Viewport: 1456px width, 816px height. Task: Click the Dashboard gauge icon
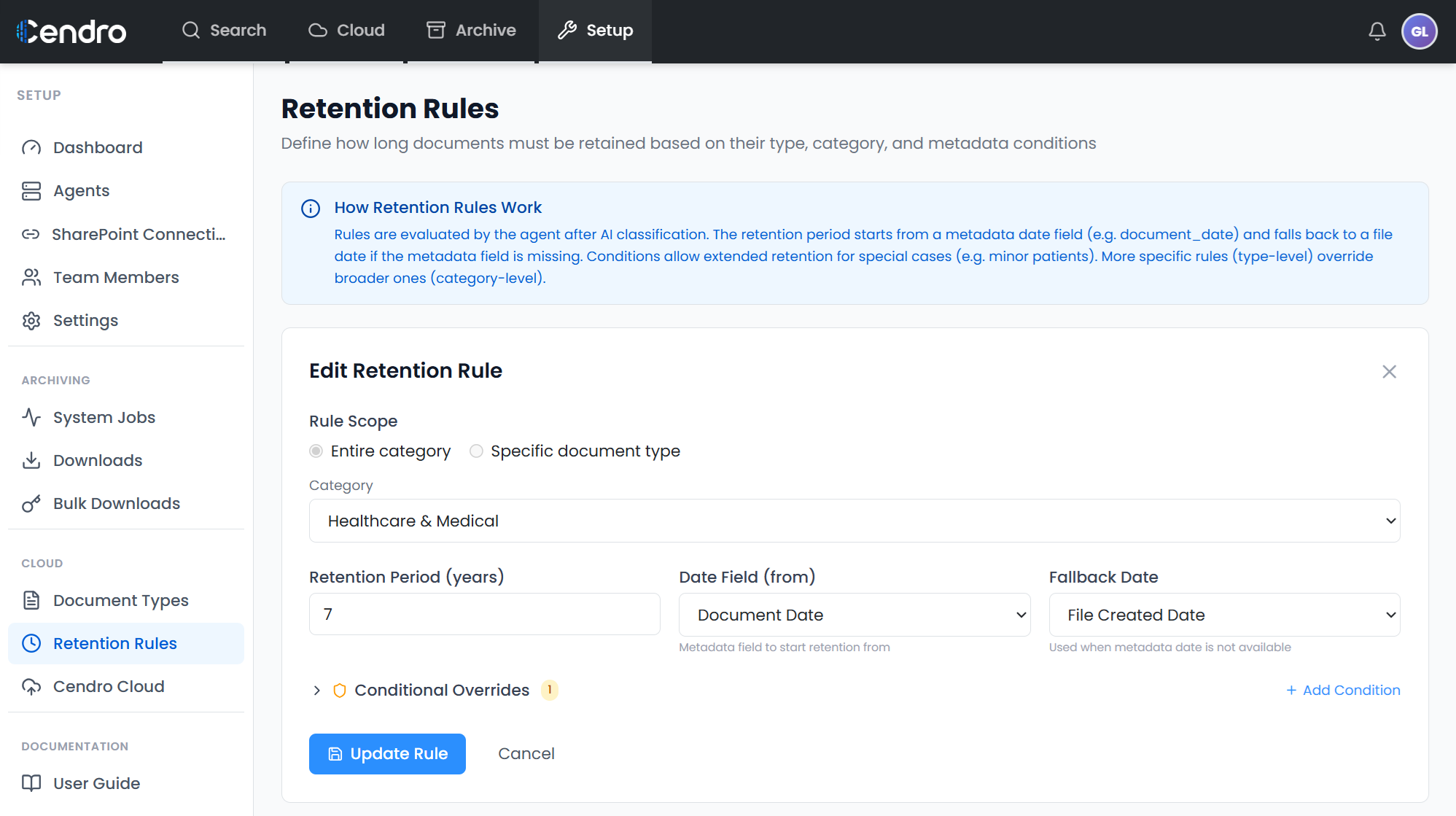point(31,147)
